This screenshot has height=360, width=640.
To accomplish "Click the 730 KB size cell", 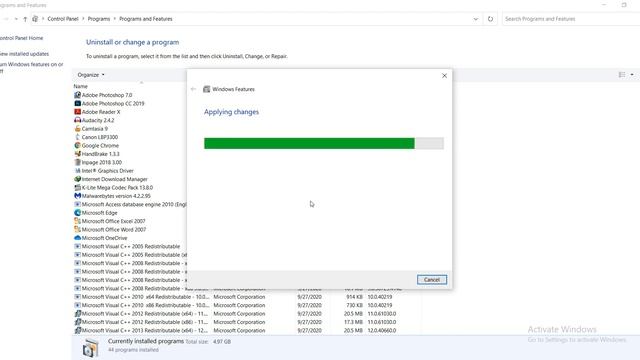I will 354,305.
